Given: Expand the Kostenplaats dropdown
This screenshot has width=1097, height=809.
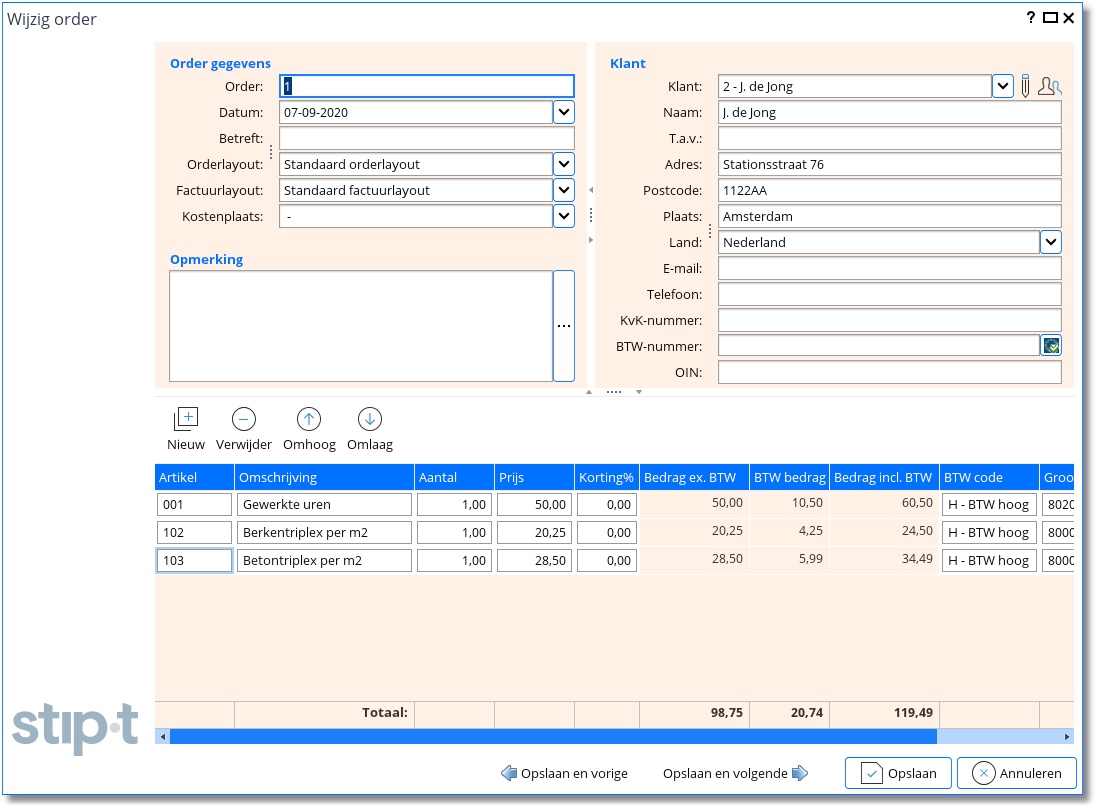Looking at the screenshot, I should coord(564,217).
